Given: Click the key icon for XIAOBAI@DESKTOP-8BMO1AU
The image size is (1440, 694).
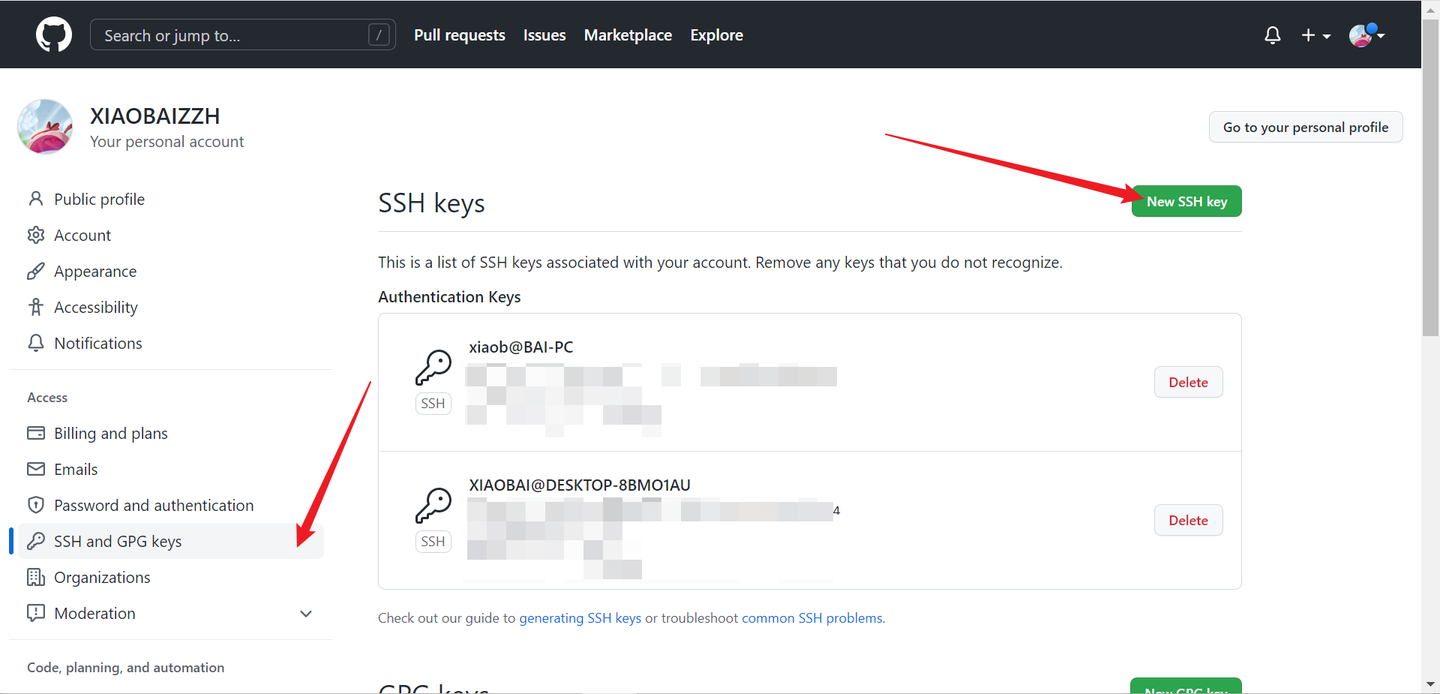Looking at the screenshot, I should pyautogui.click(x=433, y=506).
